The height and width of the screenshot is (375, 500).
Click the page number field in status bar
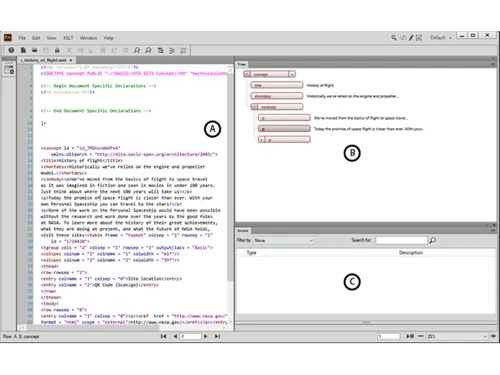190,336
